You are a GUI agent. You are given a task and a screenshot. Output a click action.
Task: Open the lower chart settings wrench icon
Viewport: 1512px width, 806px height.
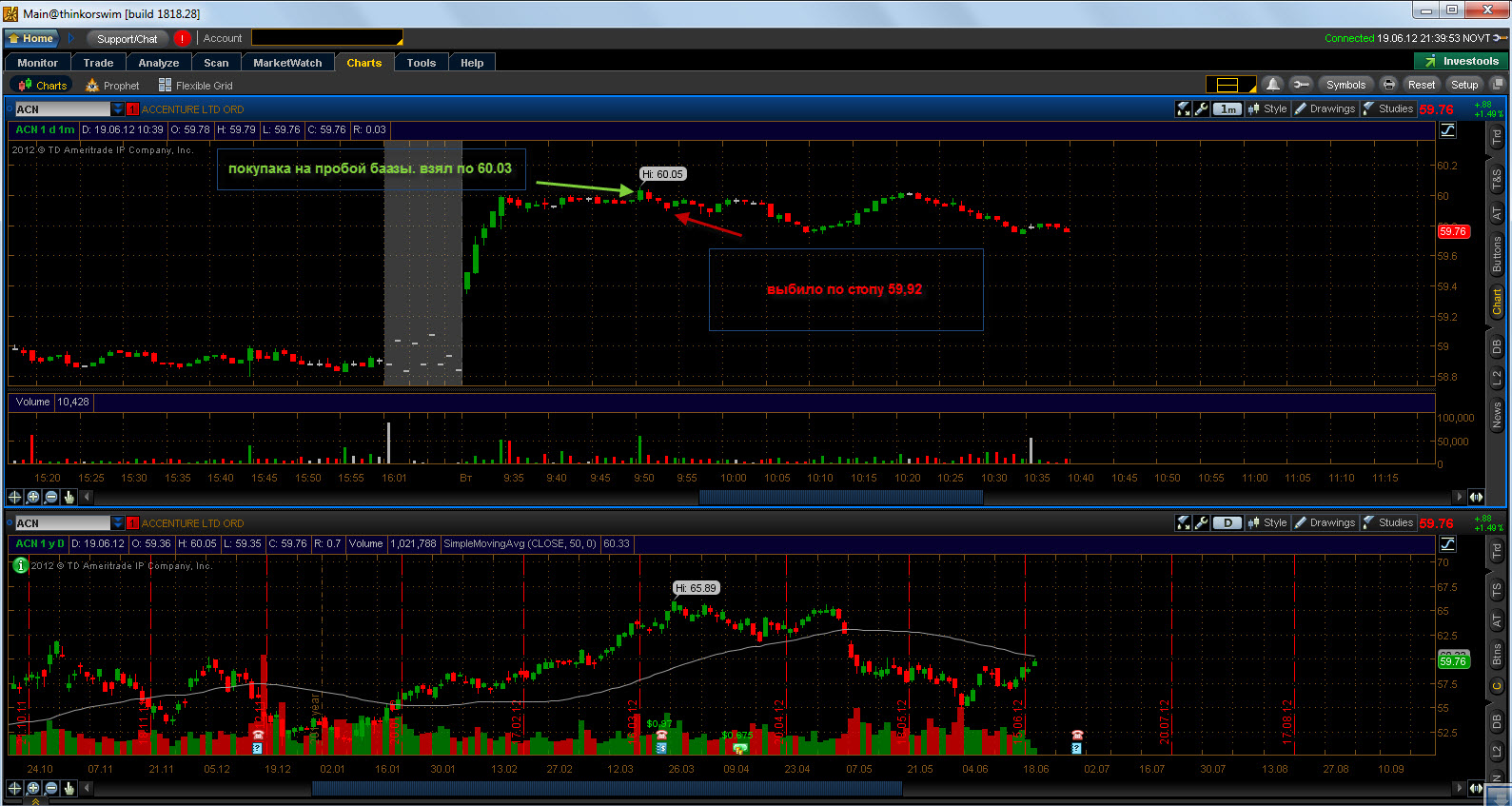pos(1202,523)
